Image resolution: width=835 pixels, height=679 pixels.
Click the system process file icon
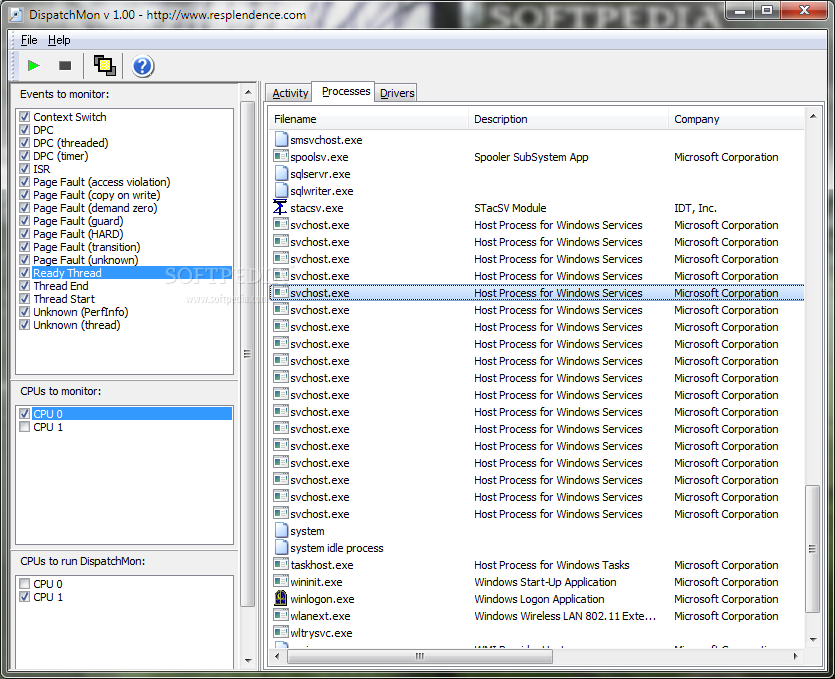click(281, 530)
